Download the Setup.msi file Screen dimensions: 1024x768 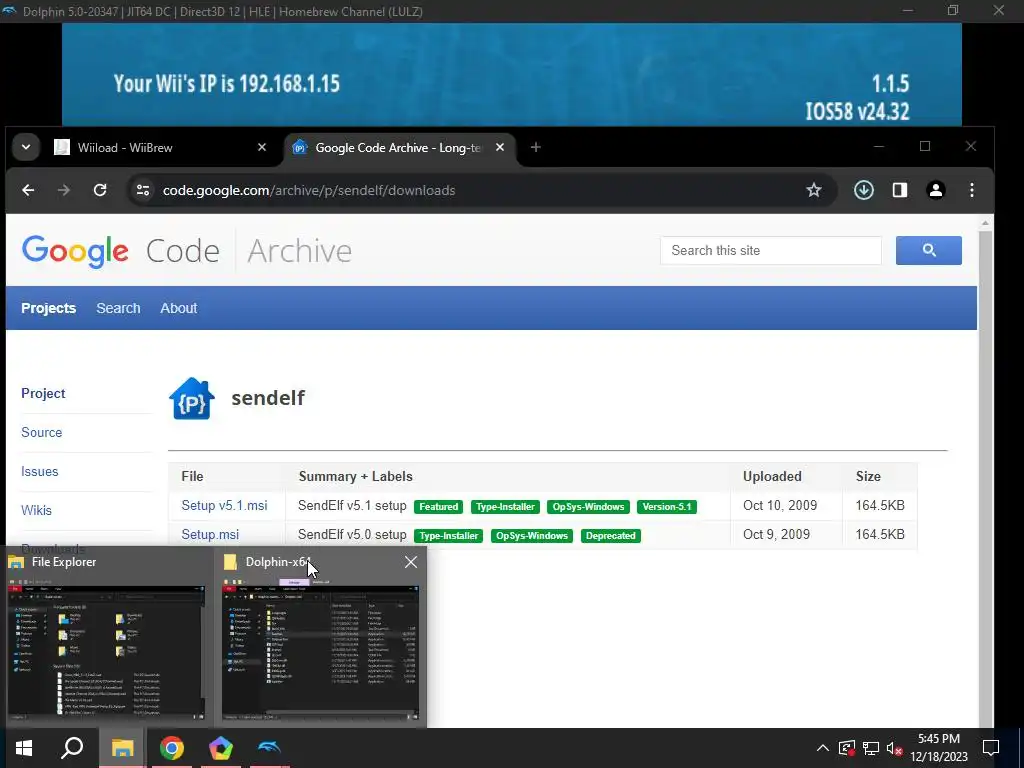pos(210,534)
